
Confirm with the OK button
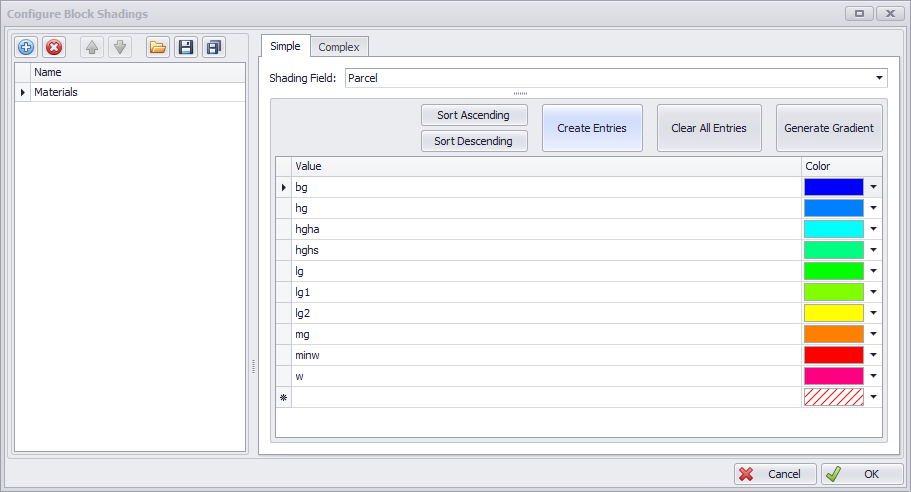[862, 474]
